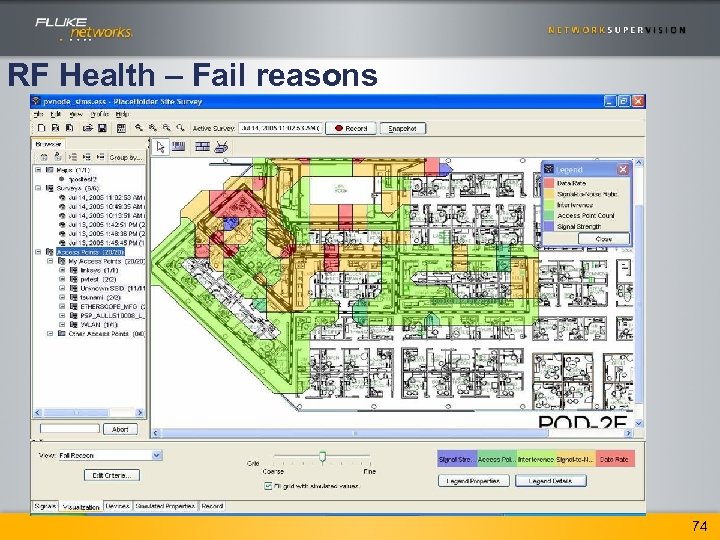Click Close in the Legend popup
Viewport: 720px width, 540px height.
tap(604, 239)
